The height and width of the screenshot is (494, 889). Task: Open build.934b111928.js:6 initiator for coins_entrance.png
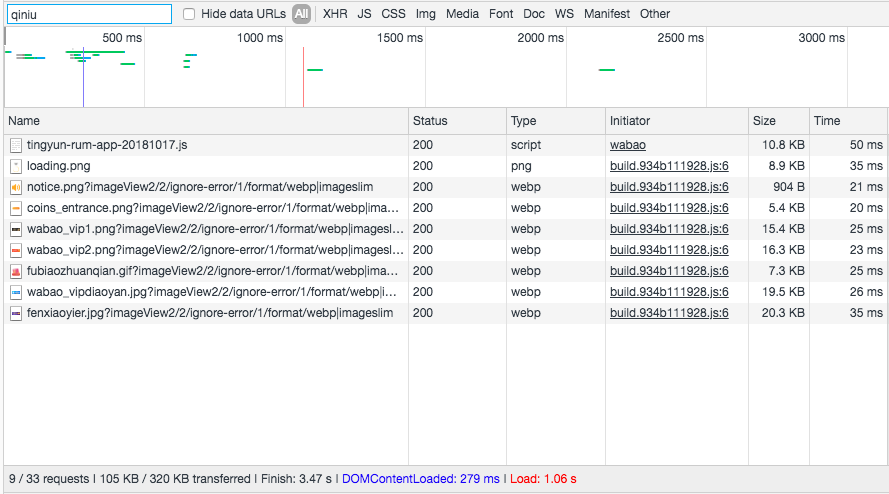669,208
